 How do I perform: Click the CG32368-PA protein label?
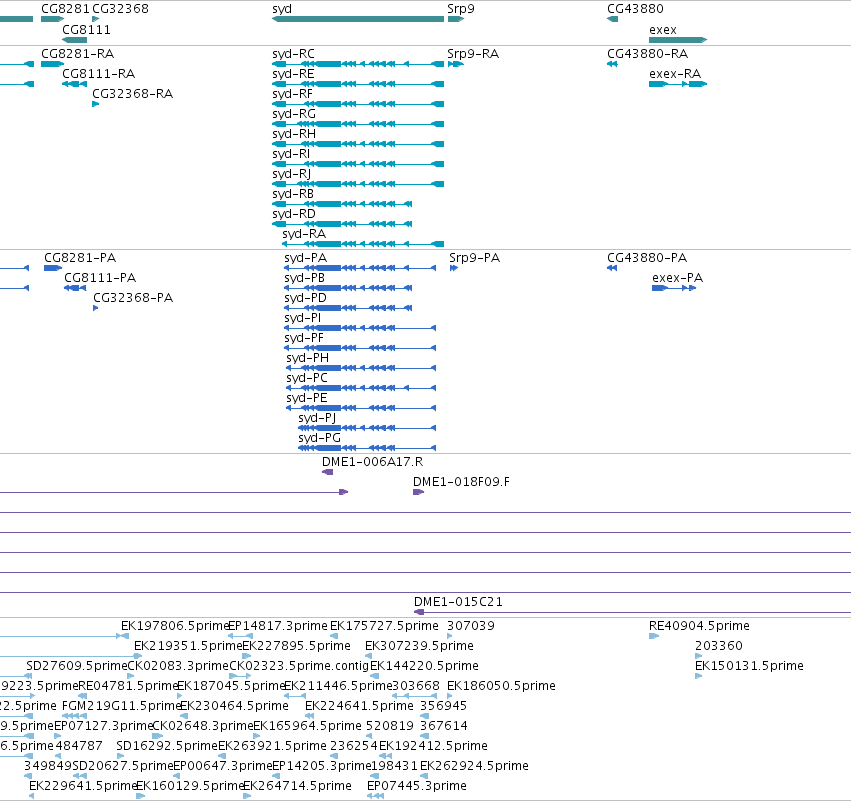click(x=133, y=298)
